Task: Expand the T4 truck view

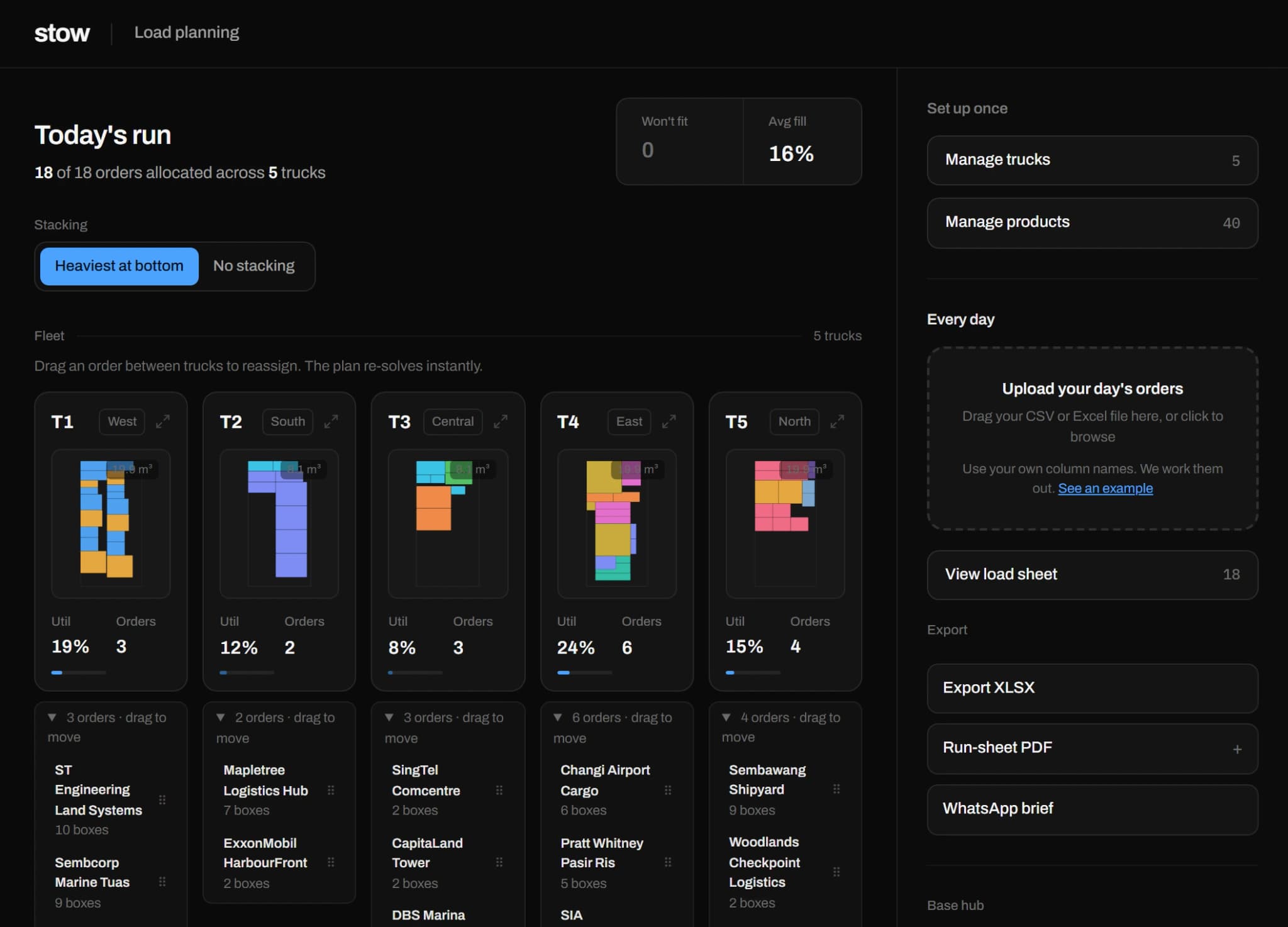Action: [x=669, y=421]
